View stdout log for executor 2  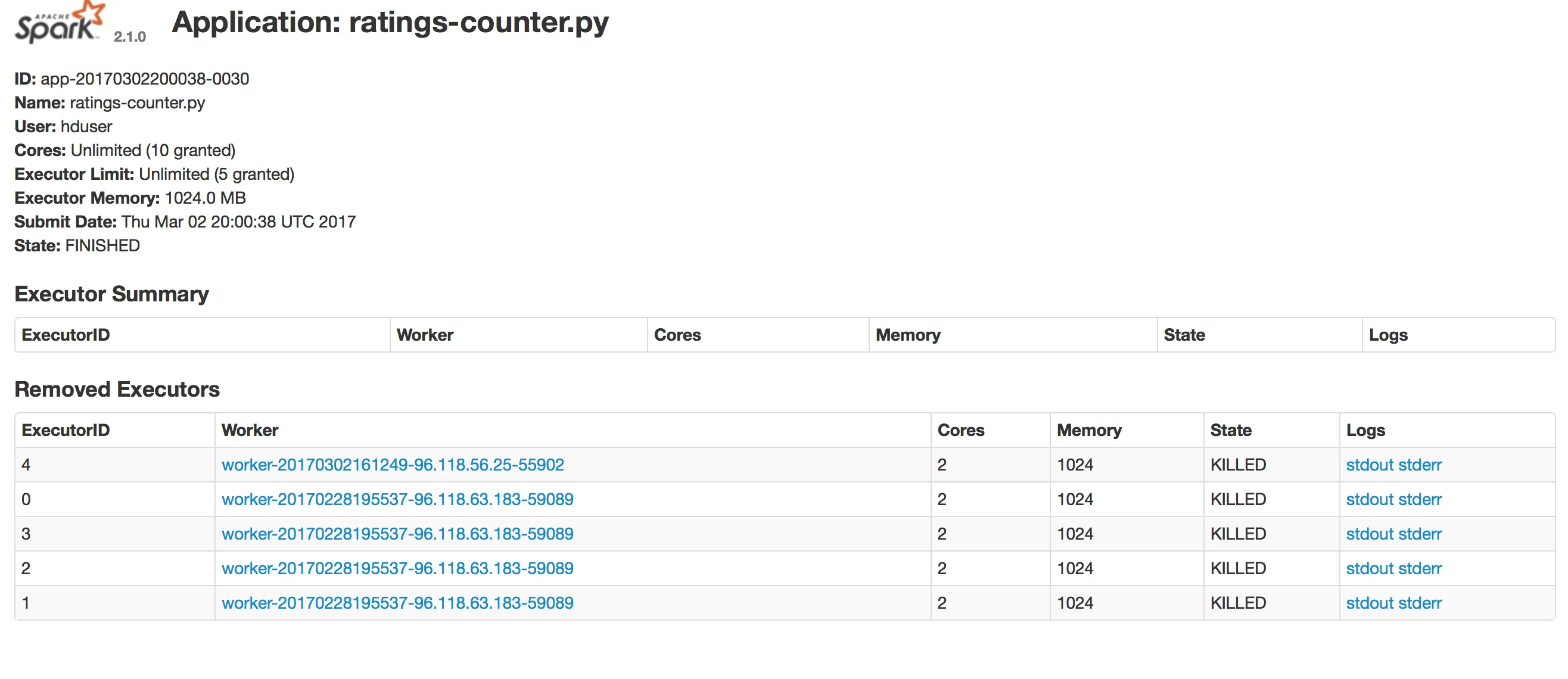(x=1370, y=569)
